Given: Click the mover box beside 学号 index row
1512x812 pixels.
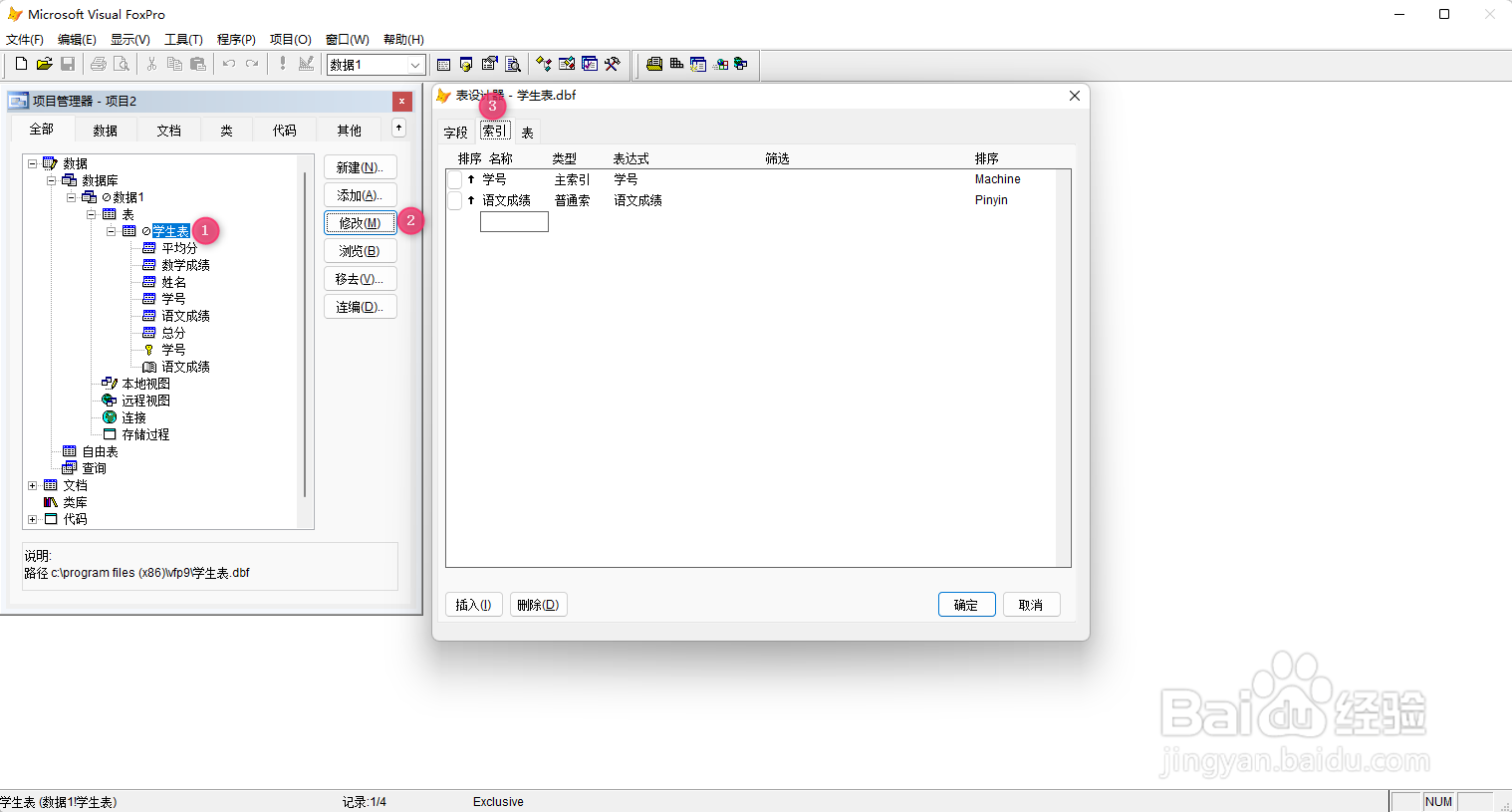Looking at the screenshot, I should click(x=455, y=179).
